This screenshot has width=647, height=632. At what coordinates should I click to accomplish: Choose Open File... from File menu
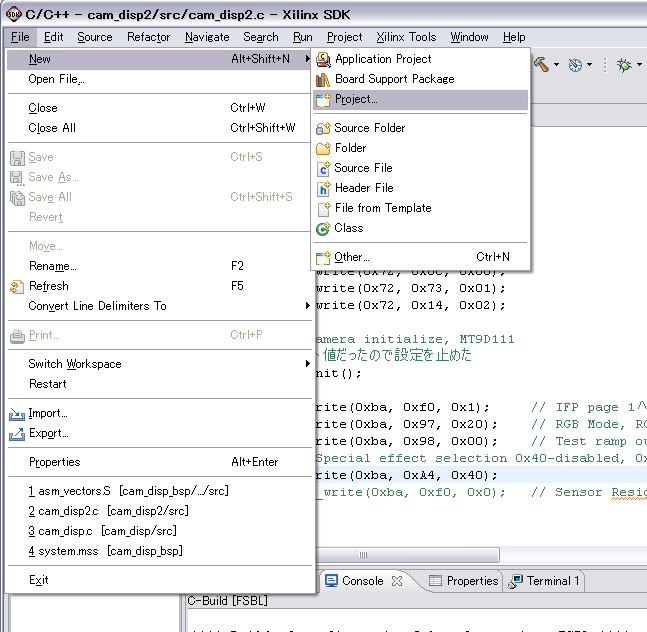click(159, 79)
